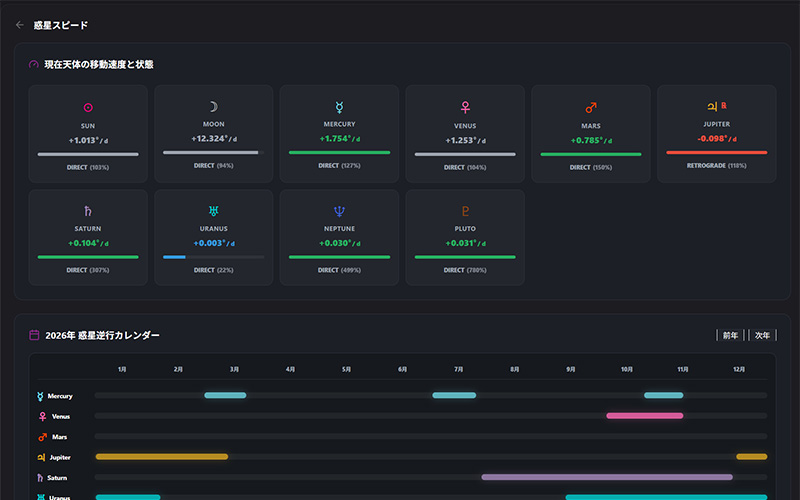Click Mercury's retrograde bar near March
800x500 pixels.
[x=225, y=395]
